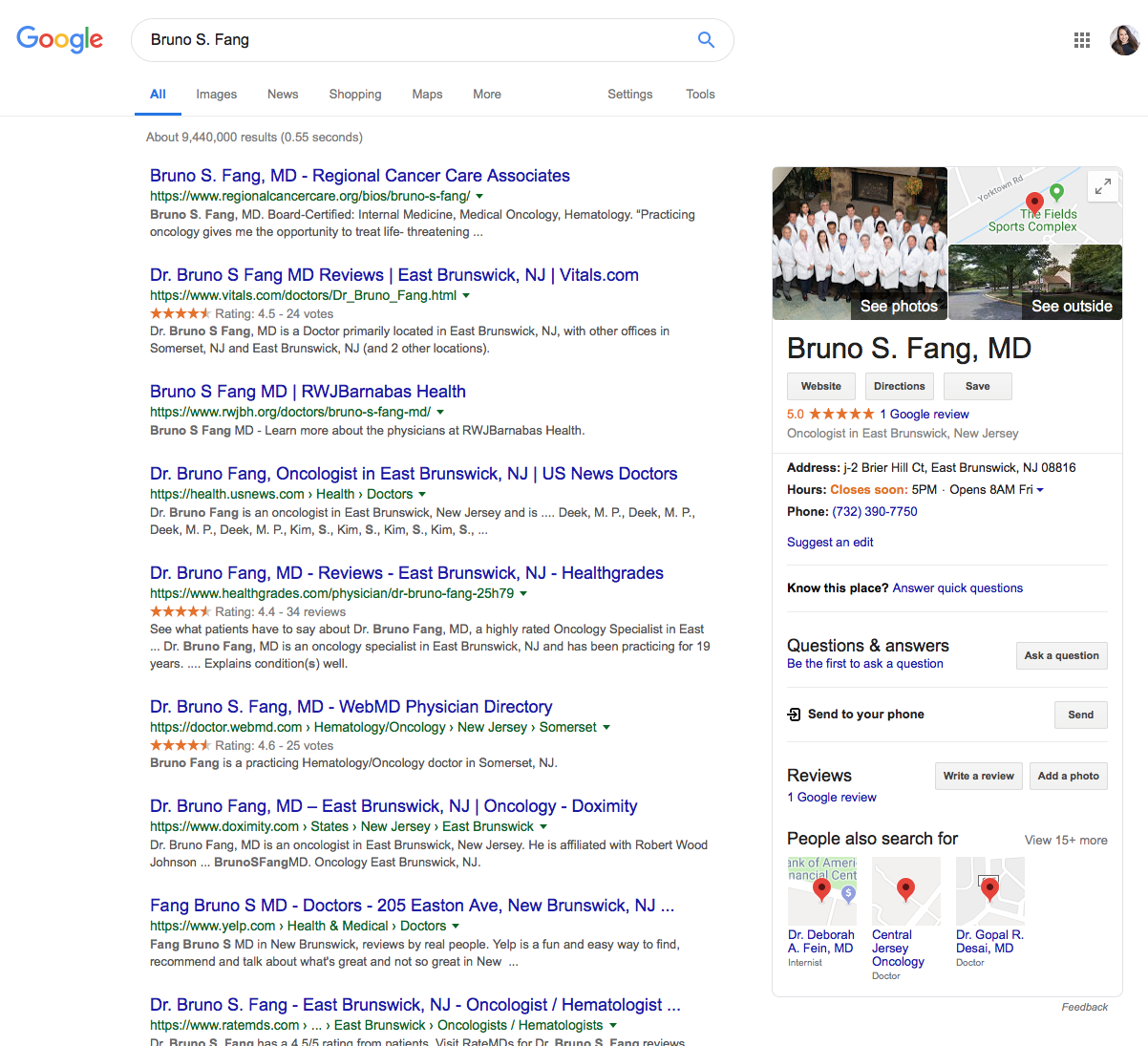Click the Save button
The image size is (1148, 1046).
[x=978, y=386]
